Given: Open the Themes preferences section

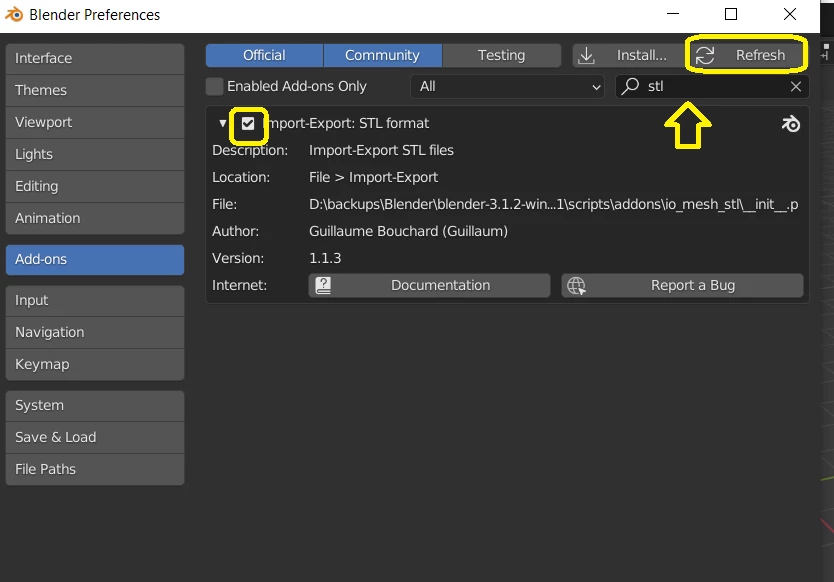Looking at the screenshot, I should click(95, 90).
